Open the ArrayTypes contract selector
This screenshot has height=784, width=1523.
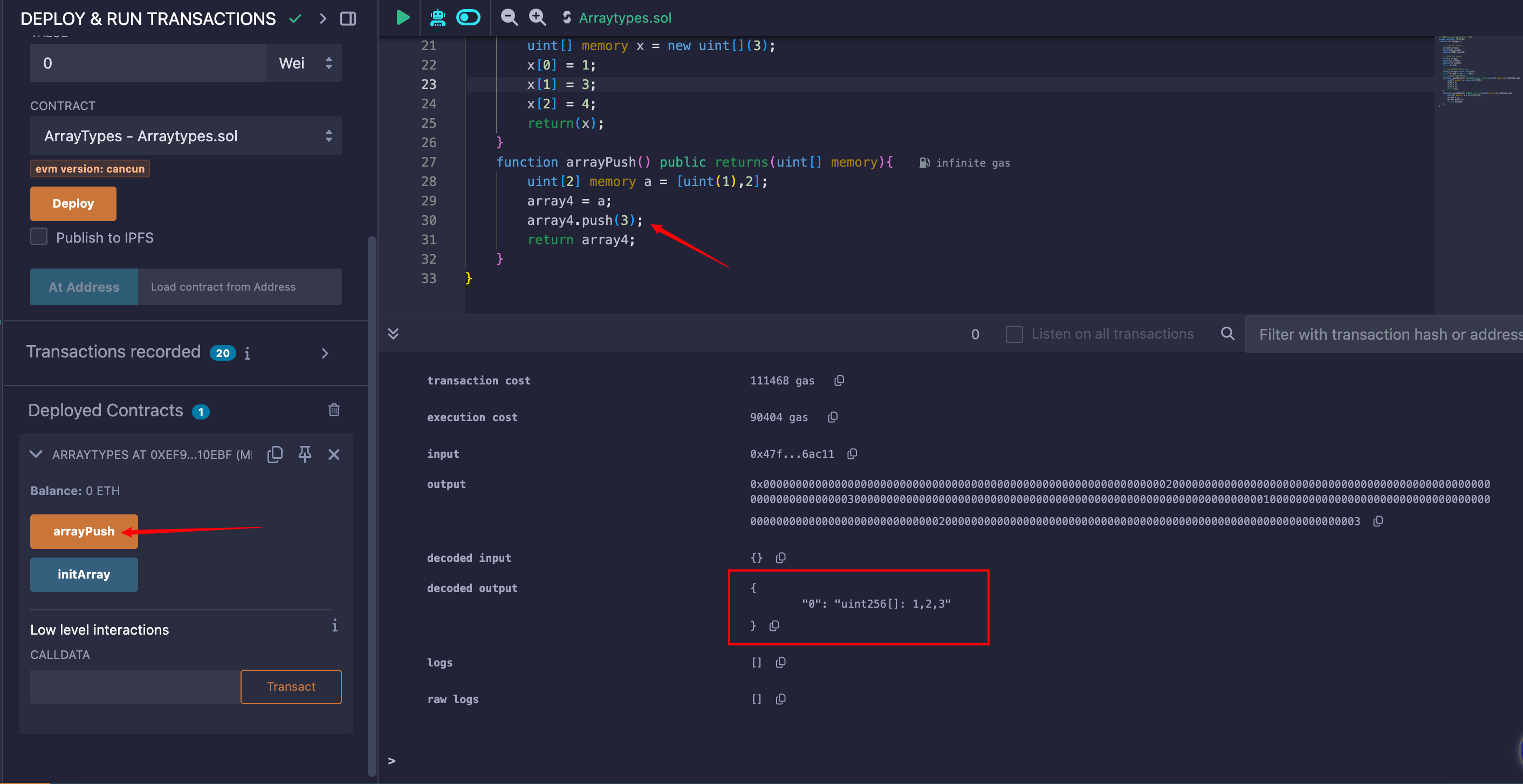click(x=186, y=136)
